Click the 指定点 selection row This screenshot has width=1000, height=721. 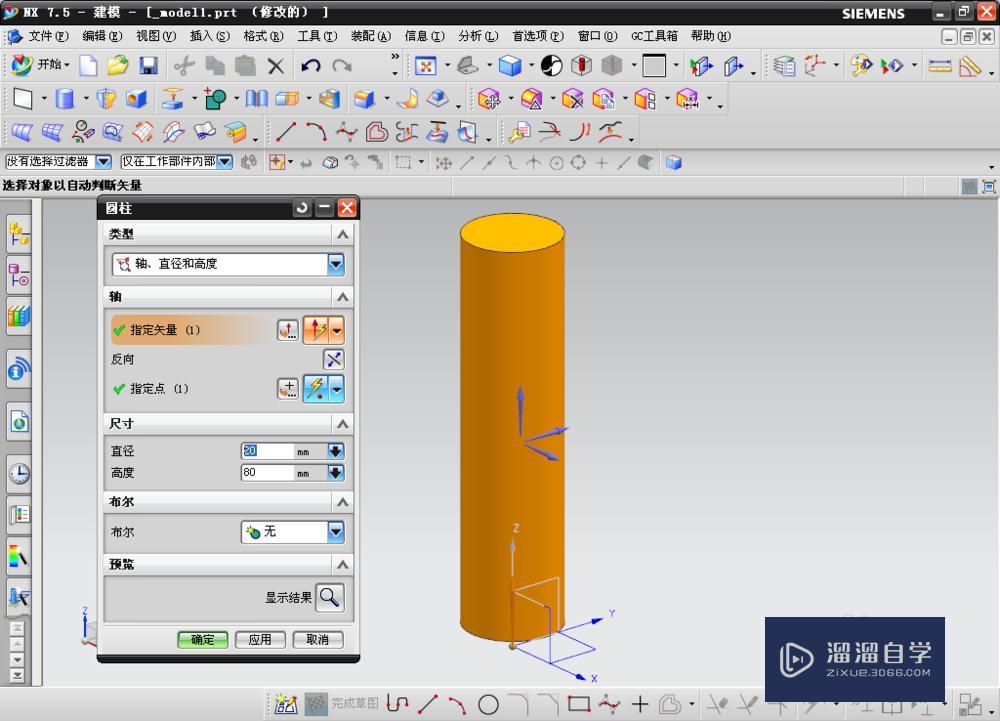click(x=191, y=388)
